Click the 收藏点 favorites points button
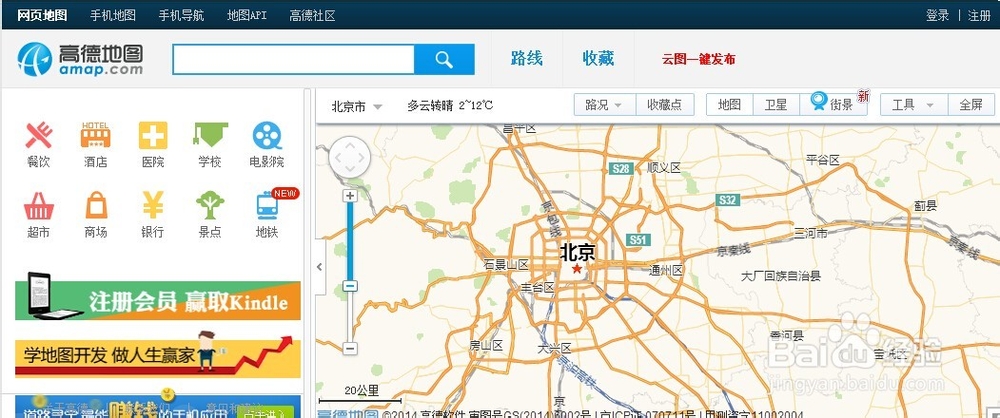 coord(665,105)
